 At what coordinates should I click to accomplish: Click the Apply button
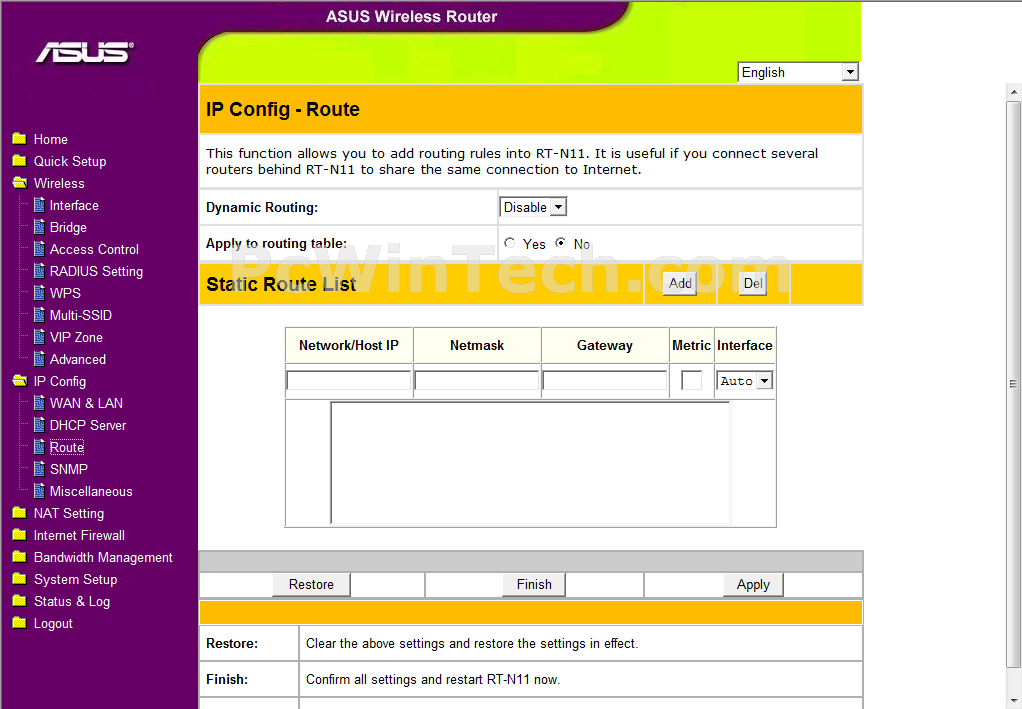point(753,585)
